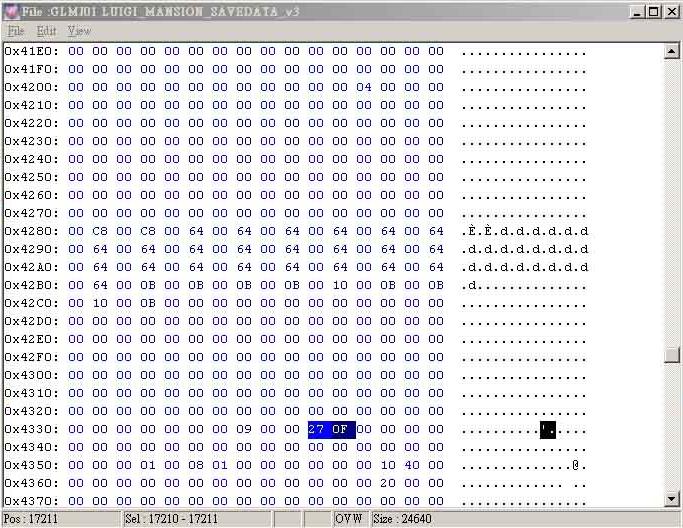Click the scrollbar down arrow
This screenshot has height=528, width=683.
[x=671, y=499]
